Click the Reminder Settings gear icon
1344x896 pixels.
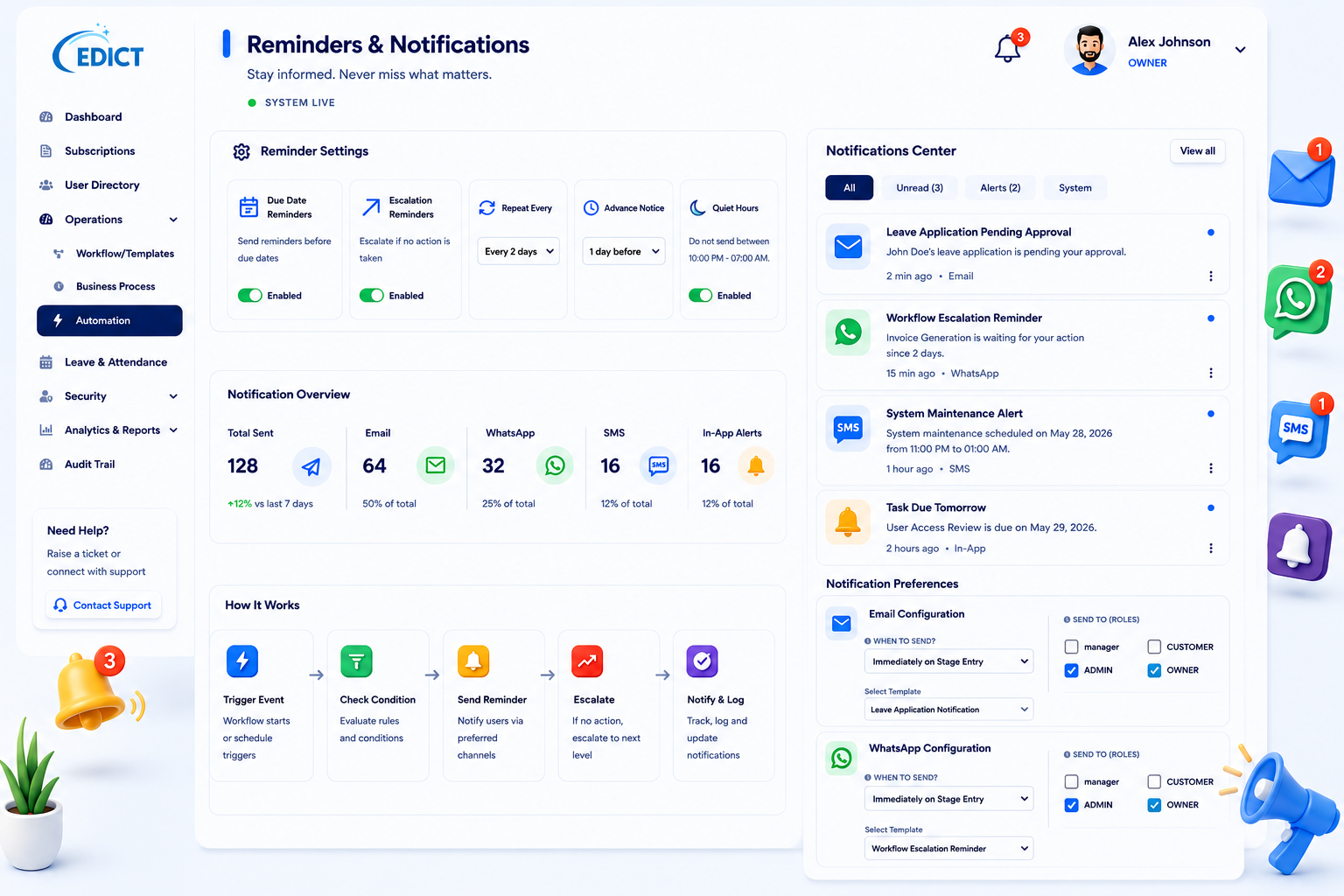(x=241, y=152)
